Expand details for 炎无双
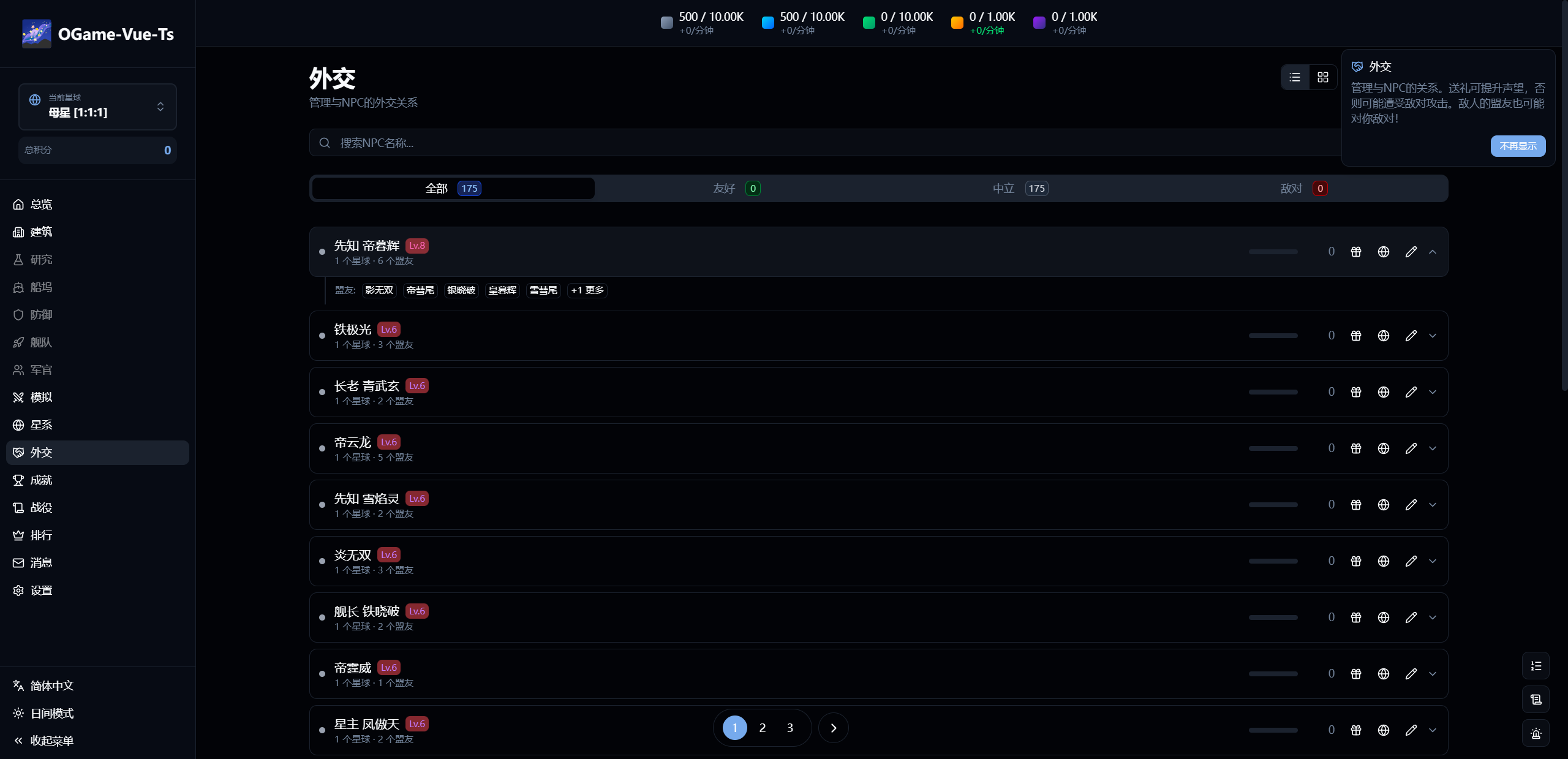 [1433, 561]
